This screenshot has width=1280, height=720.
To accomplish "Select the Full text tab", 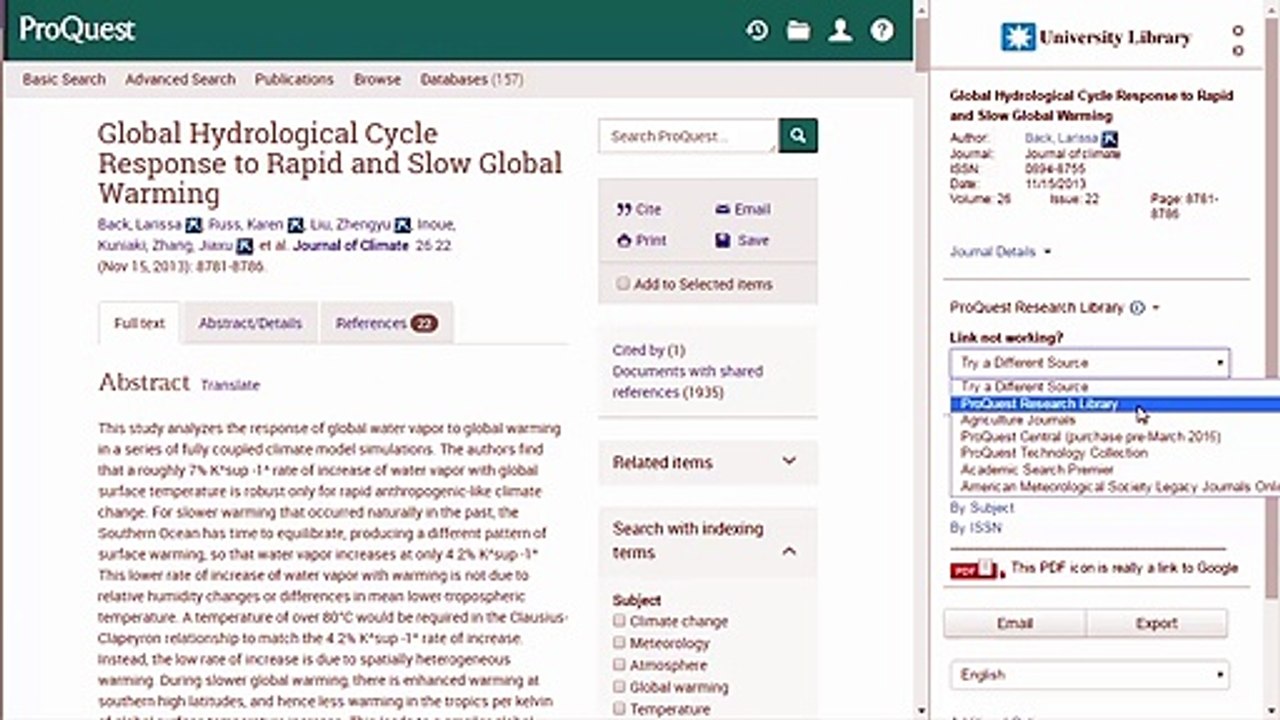I will [x=139, y=323].
